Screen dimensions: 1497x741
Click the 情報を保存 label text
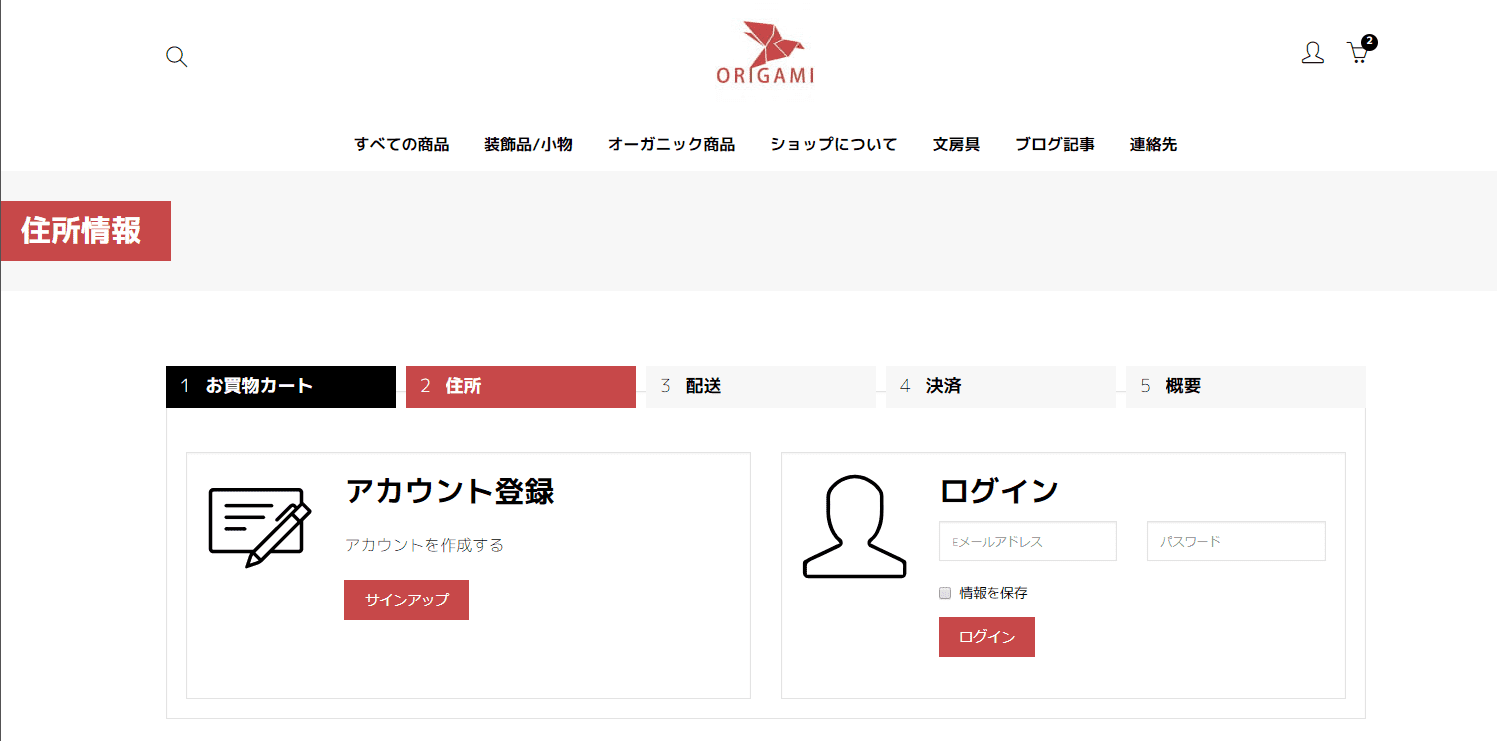(993, 593)
